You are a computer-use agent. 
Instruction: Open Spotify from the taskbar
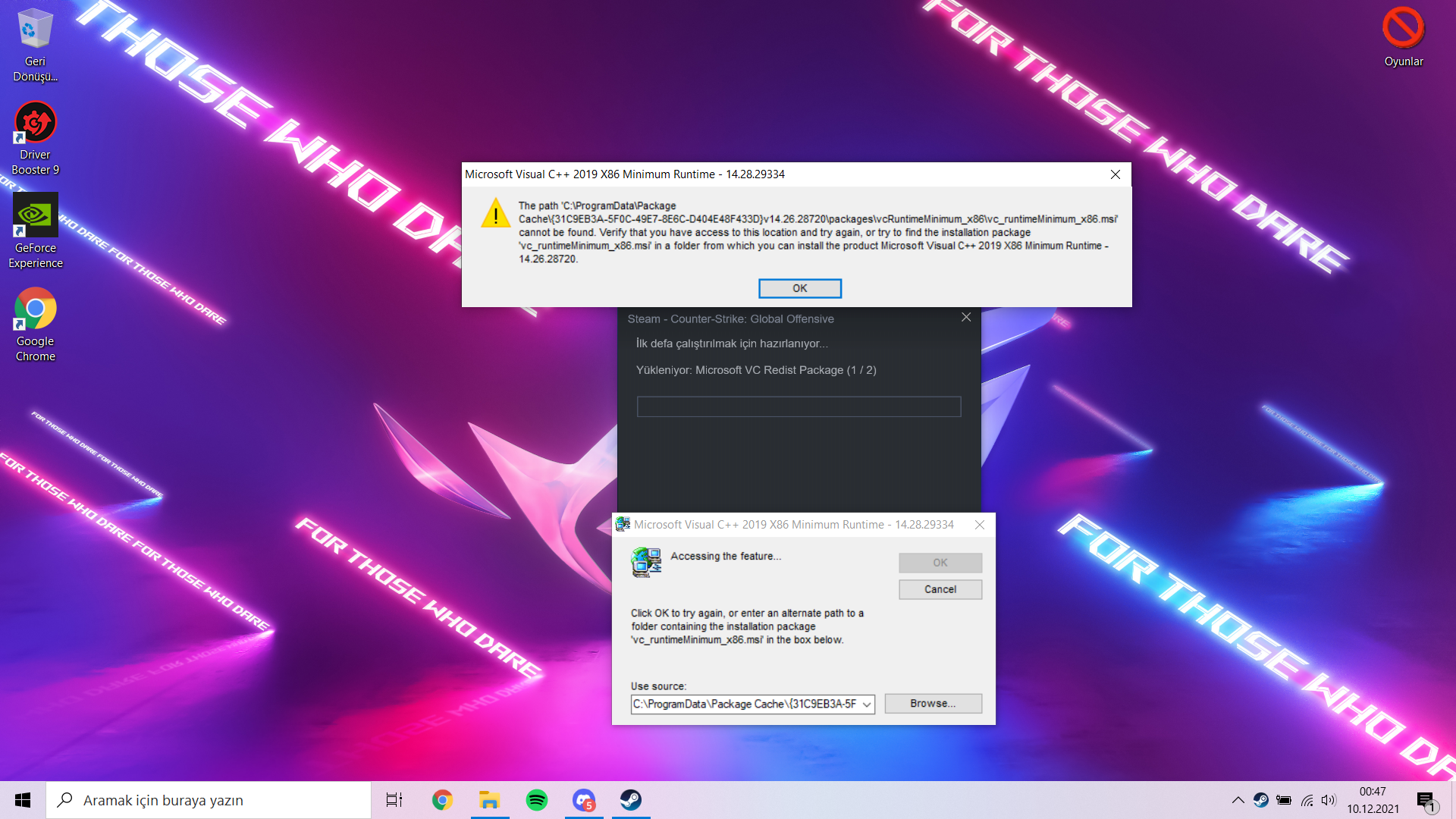[537, 800]
